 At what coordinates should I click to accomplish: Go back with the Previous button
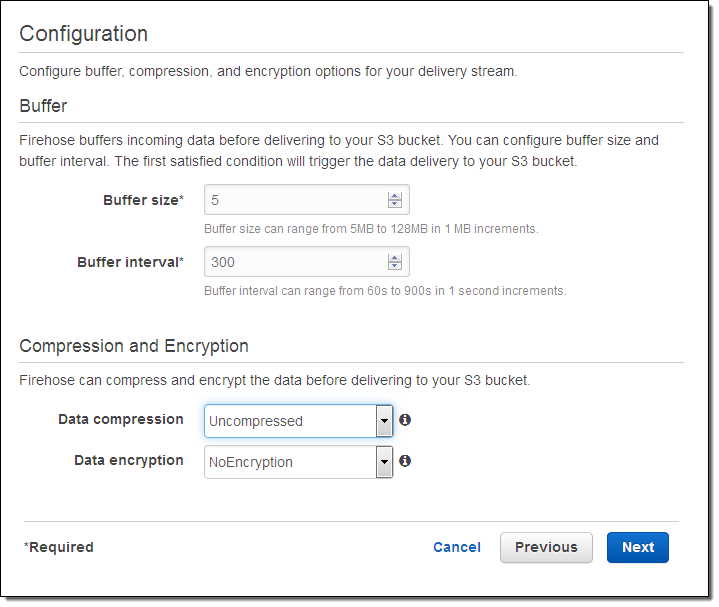pyautogui.click(x=546, y=547)
